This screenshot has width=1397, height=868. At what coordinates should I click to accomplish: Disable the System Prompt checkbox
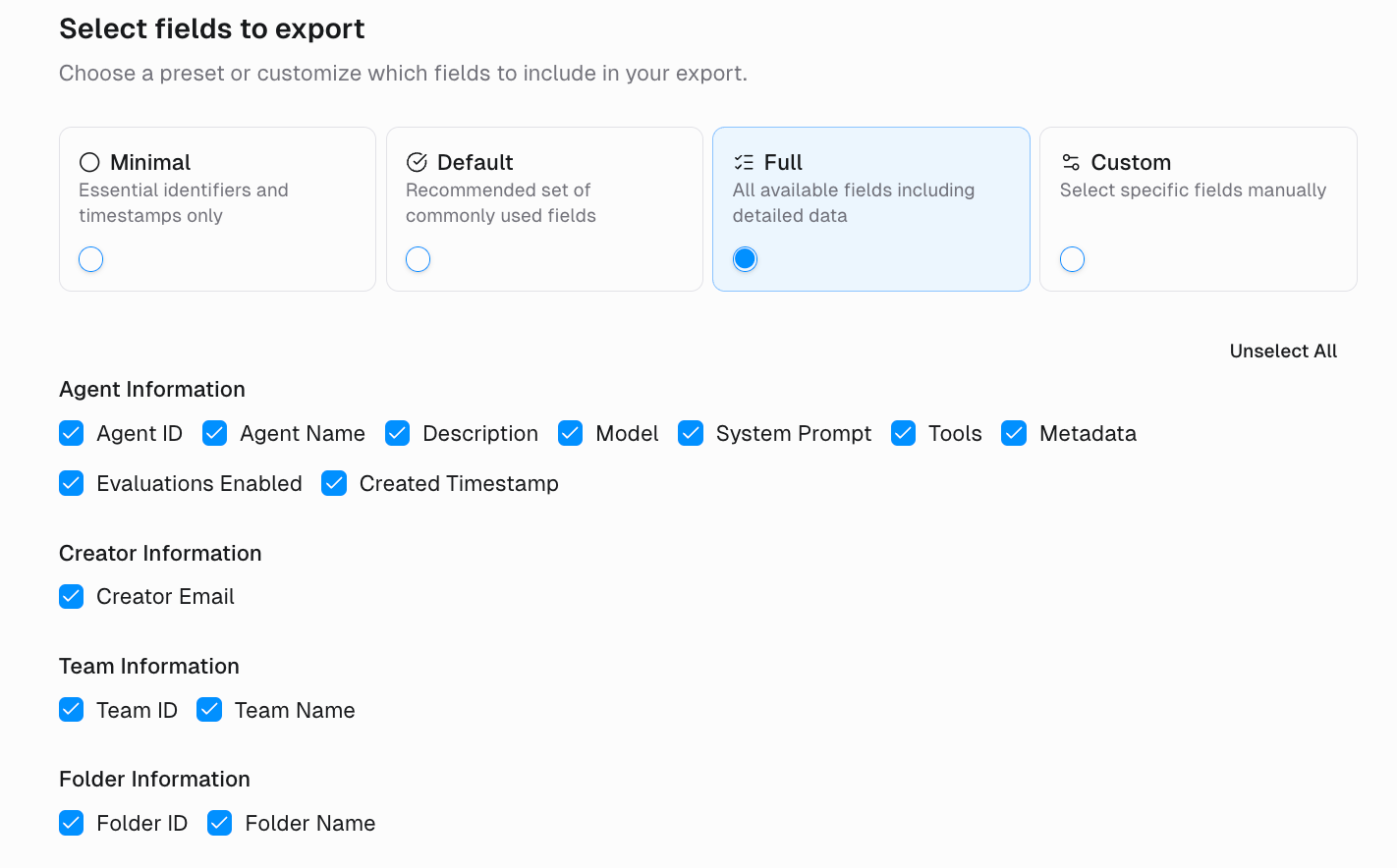pos(691,433)
